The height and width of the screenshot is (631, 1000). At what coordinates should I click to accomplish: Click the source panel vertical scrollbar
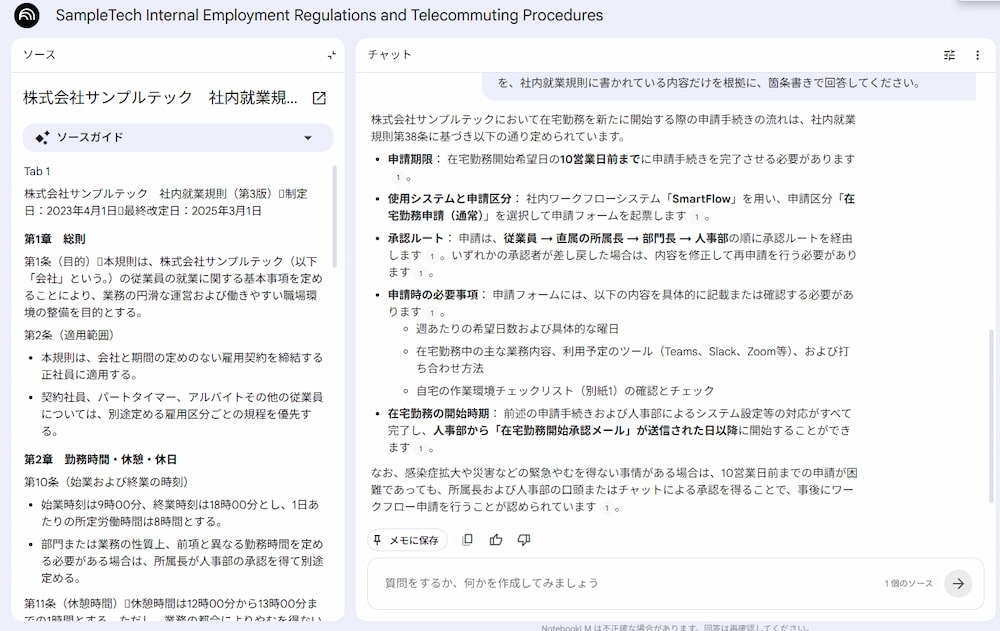[x=335, y=217]
